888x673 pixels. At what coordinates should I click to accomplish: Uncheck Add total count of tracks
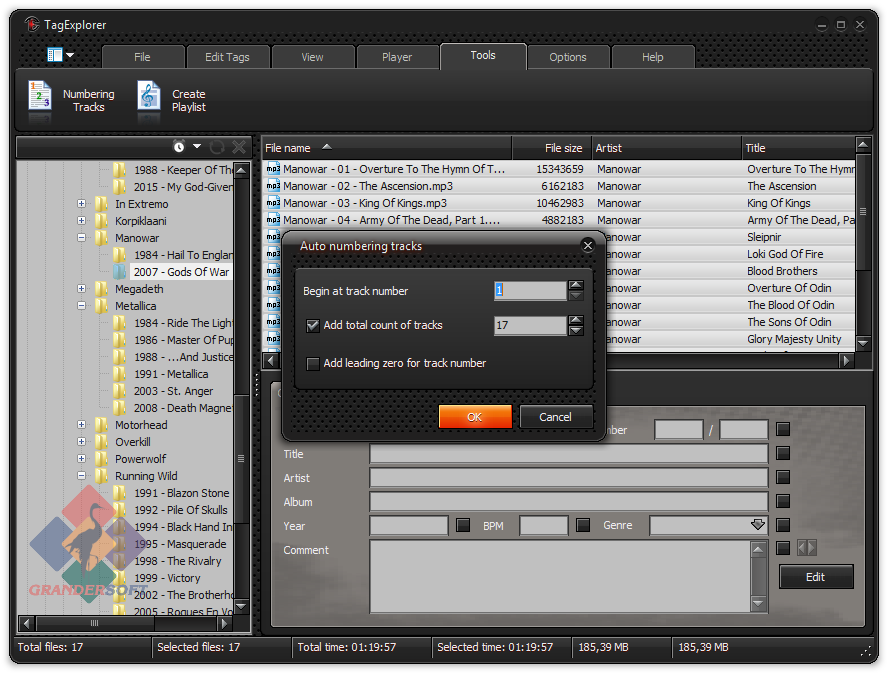pos(313,325)
